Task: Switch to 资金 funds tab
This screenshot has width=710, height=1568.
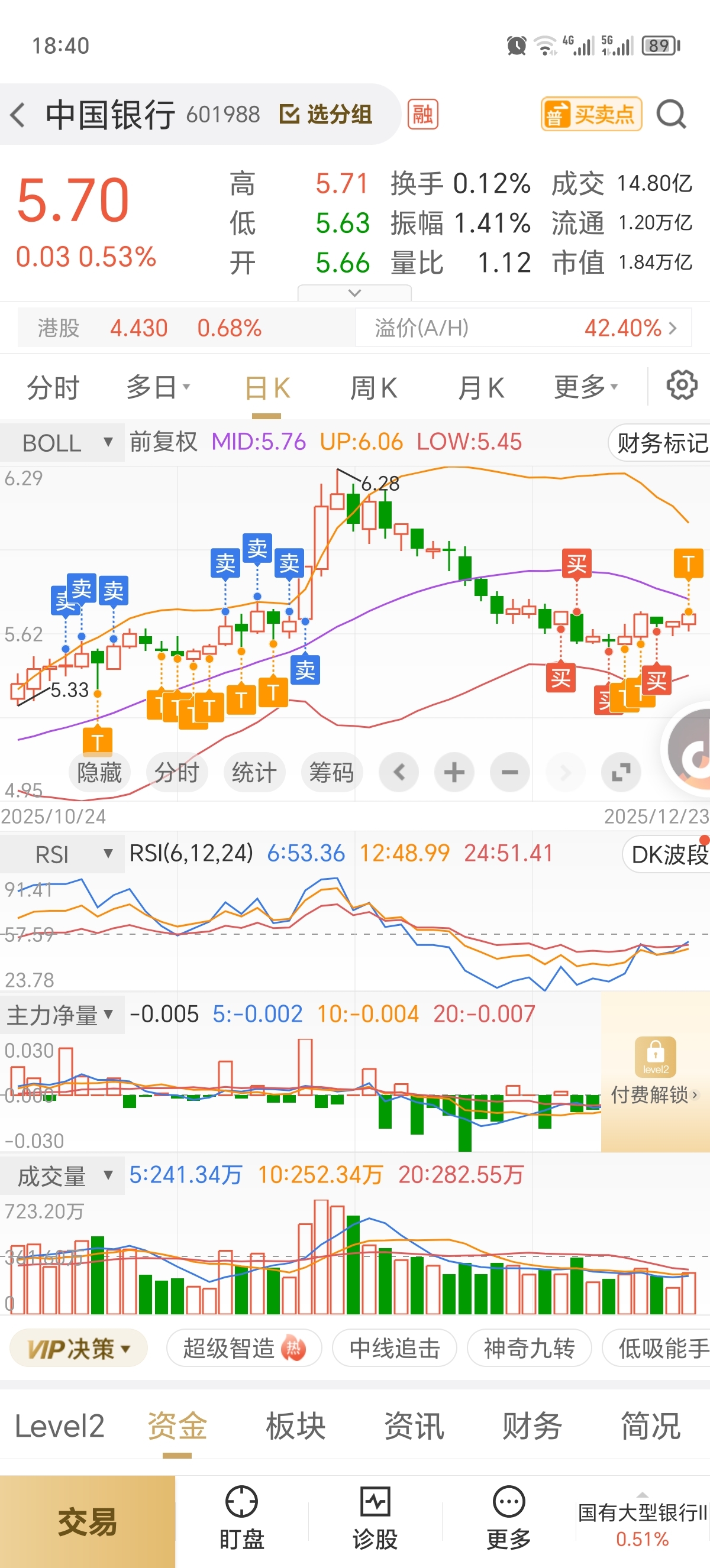Action: (x=177, y=1426)
